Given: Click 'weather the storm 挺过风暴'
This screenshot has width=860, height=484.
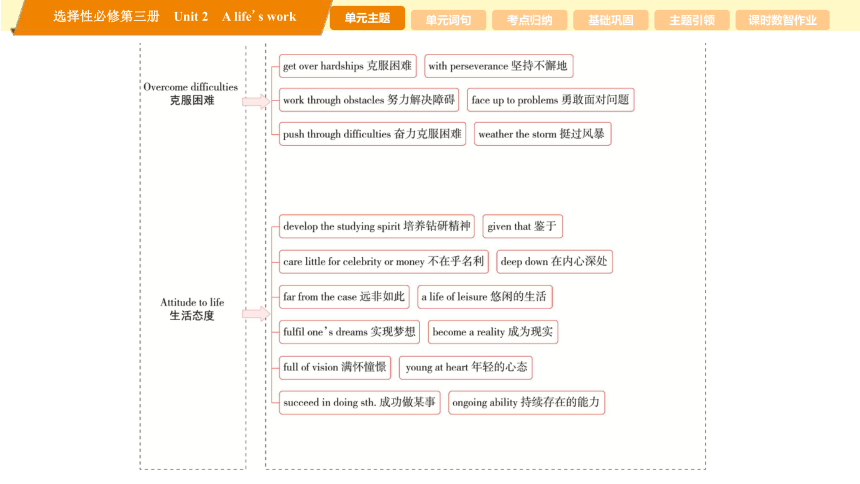Looking at the screenshot, I should [542, 134].
